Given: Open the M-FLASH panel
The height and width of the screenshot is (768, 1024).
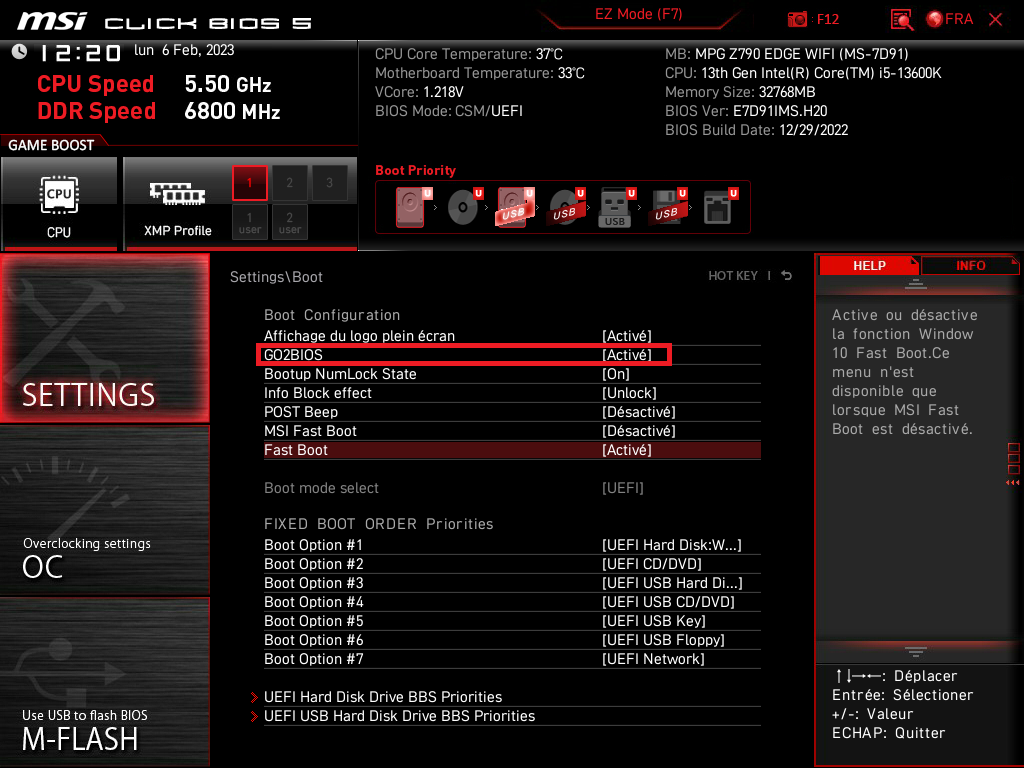Looking at the screenshot, I should pos(104,682).
